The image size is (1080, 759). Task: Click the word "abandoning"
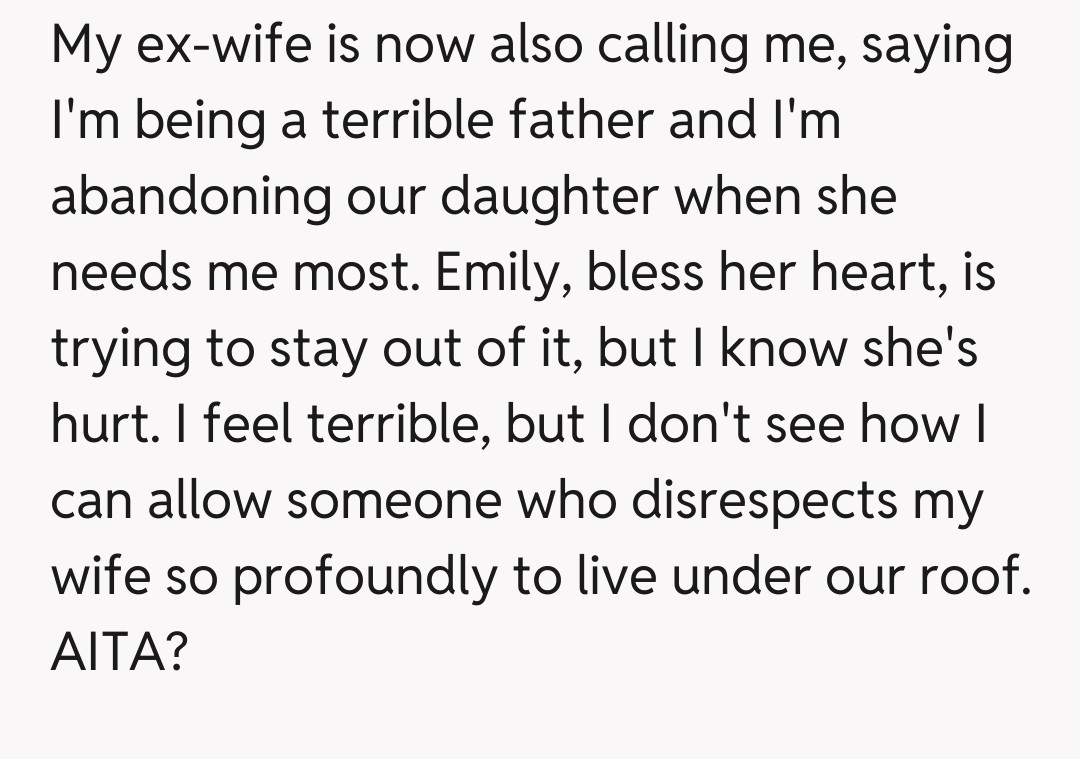pos(190,198)
